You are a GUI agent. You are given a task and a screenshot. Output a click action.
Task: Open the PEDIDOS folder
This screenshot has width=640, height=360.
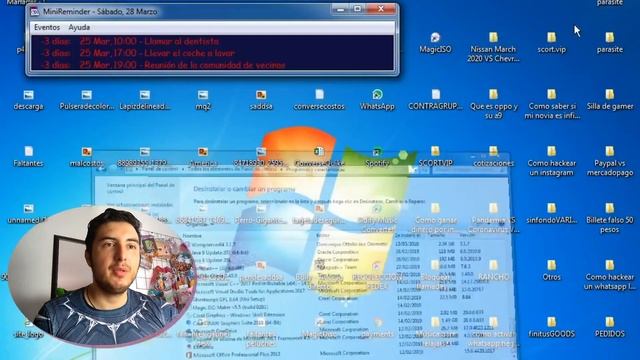610,328
